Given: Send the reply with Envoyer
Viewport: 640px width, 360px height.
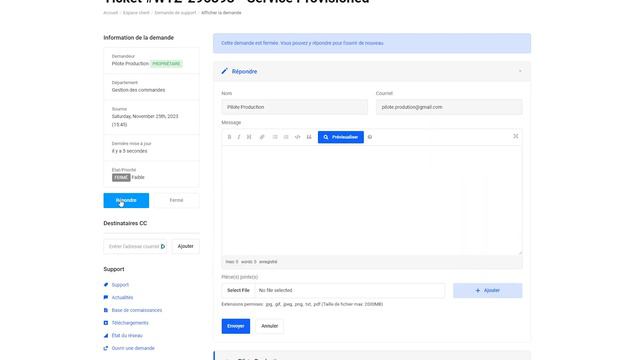Looking at the screenshot, I should click(x=236, y=326).
